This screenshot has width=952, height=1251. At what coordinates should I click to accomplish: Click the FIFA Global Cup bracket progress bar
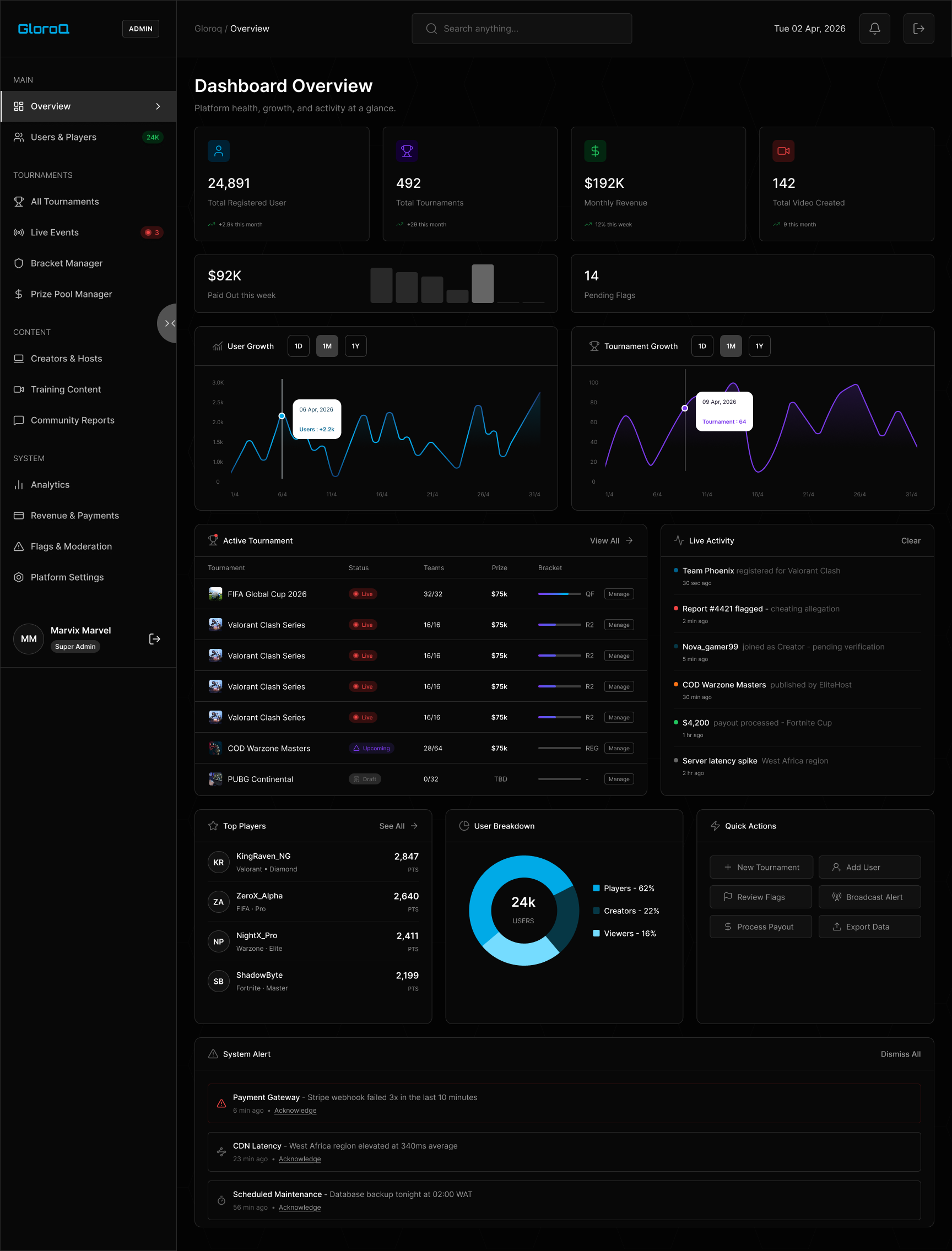[559, 594]
